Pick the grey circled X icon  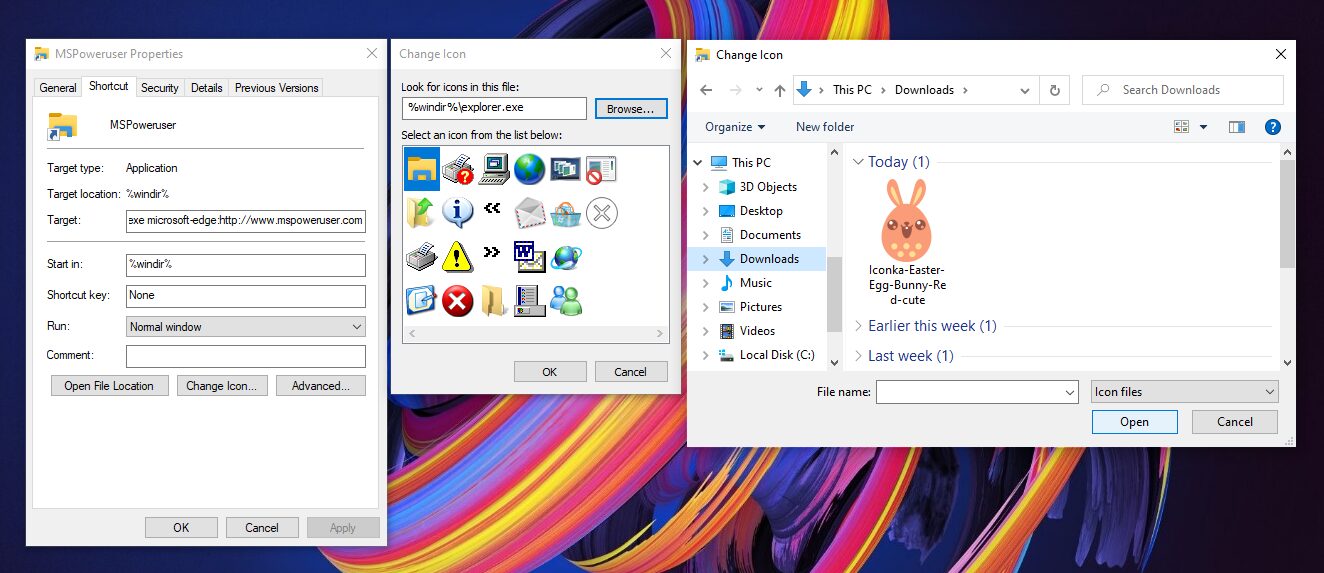[601, 213]
